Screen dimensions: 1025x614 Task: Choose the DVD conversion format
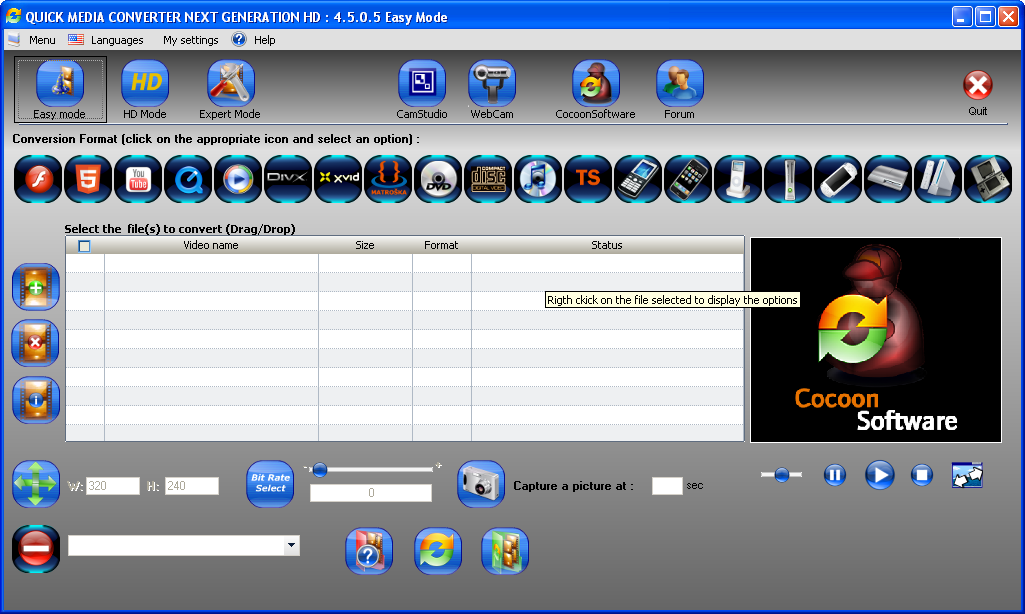pos(438,179)
